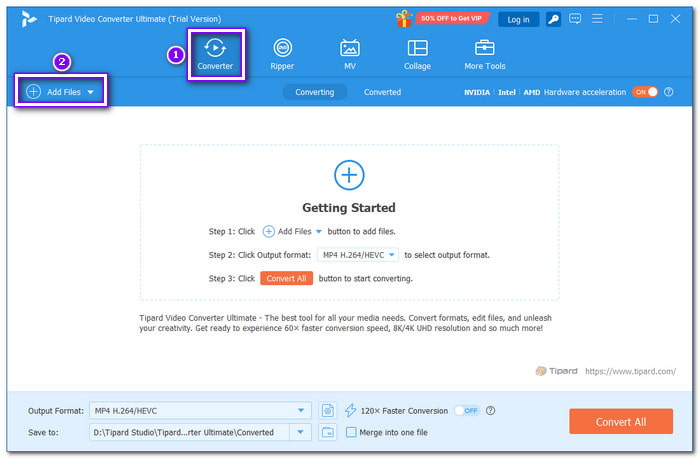Image resolution: width=700 pixels, height=459 pixels.
Task: Click the NVIDIA label
Action: point(477,92)
